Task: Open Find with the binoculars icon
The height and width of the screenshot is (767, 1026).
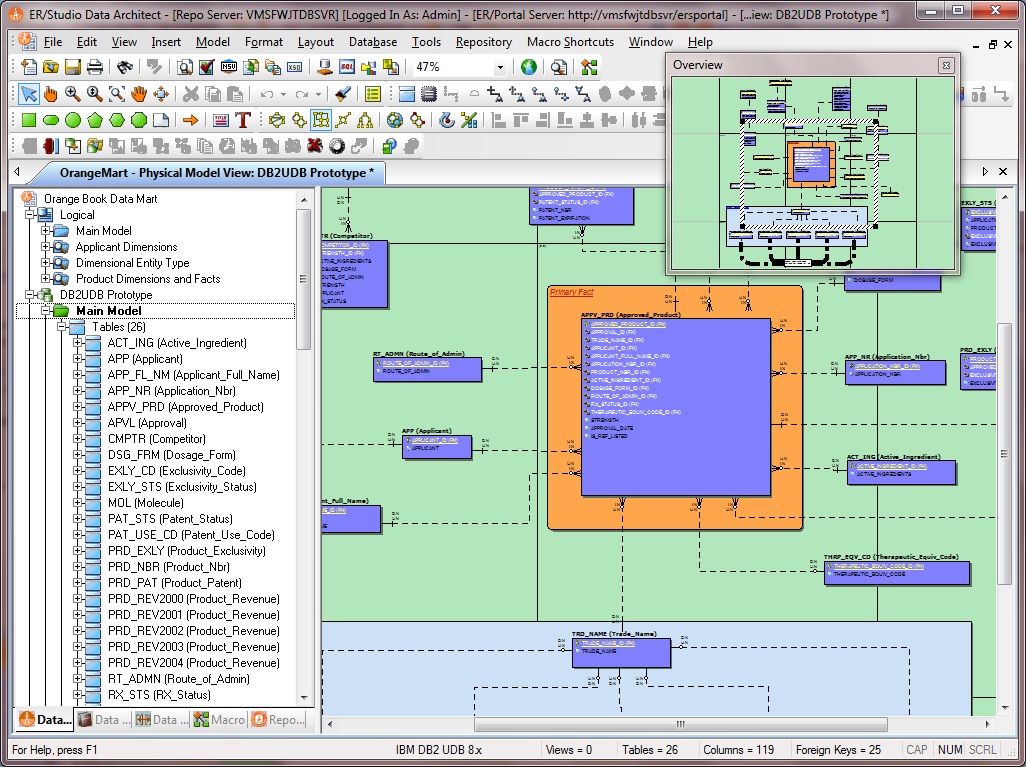Action: (125, 67)
